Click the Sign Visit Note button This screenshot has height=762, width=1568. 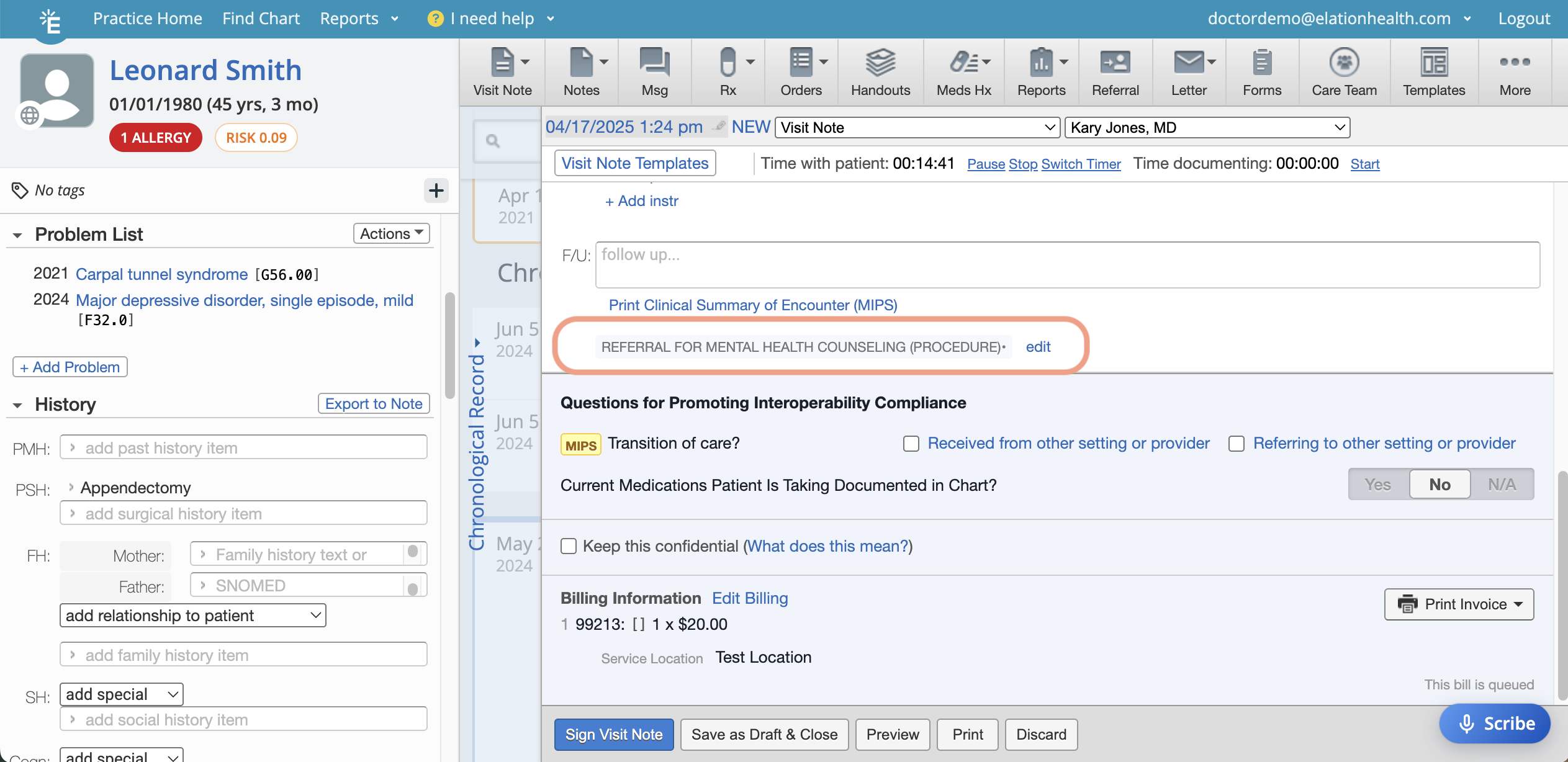point(613,735)
